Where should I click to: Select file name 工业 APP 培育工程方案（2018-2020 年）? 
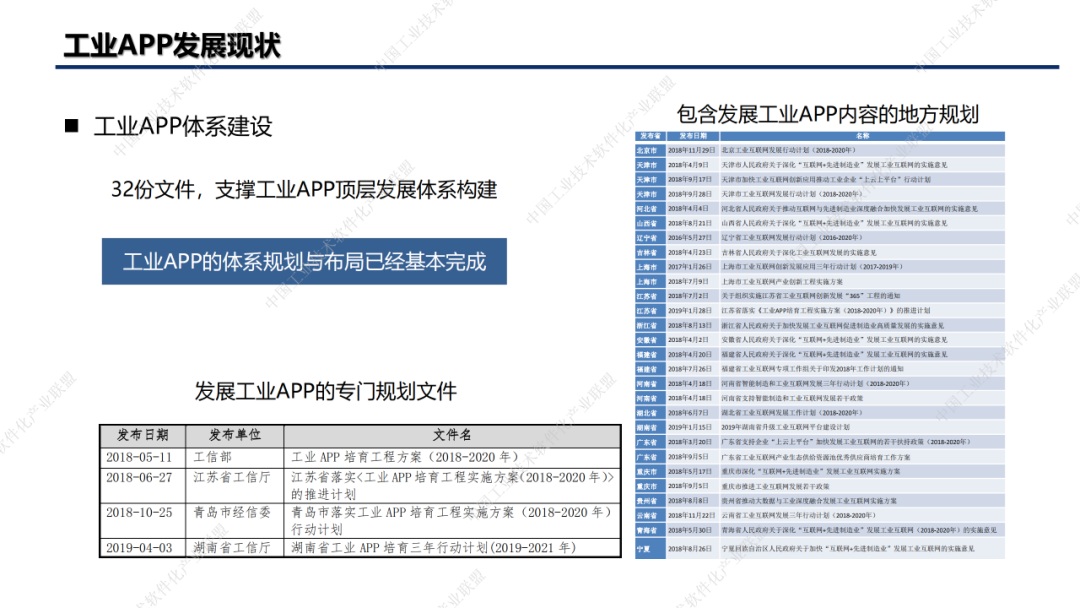pos(405,457)
